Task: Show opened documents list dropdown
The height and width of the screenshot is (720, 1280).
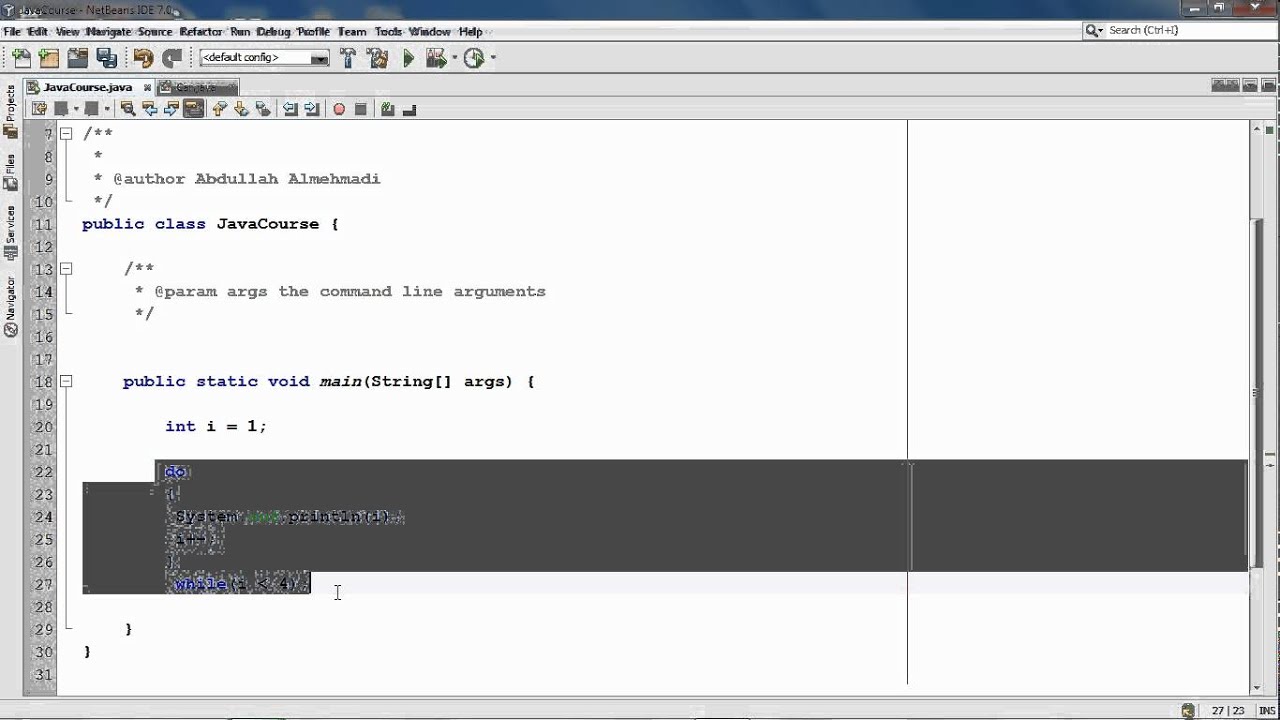Action: point(1248,87)
